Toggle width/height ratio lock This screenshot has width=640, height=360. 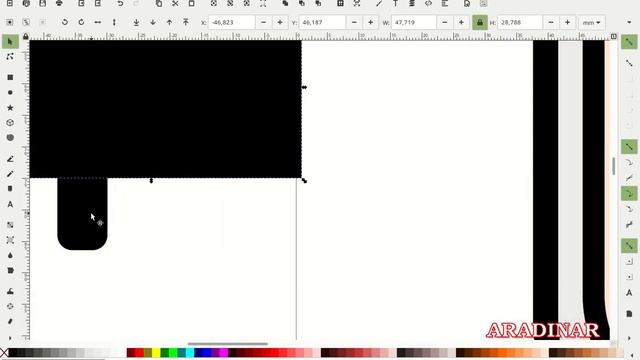(x=480, y=22)
